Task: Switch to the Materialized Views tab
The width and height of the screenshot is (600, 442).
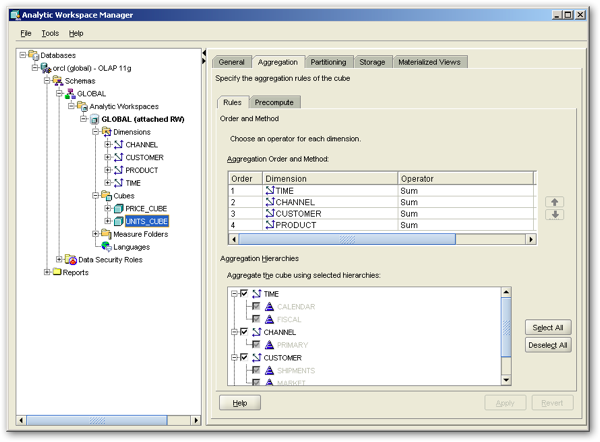Action: 429,62
